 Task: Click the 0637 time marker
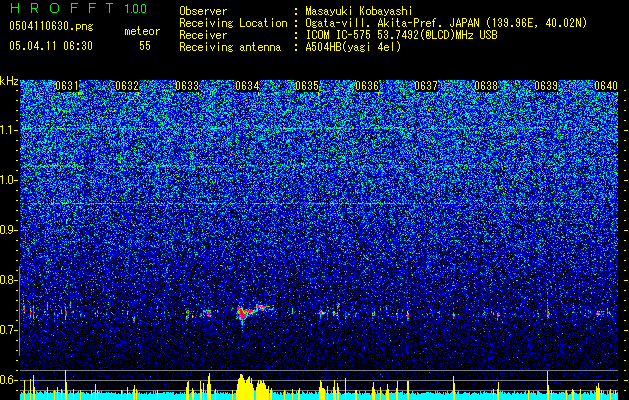coord(426,86)
